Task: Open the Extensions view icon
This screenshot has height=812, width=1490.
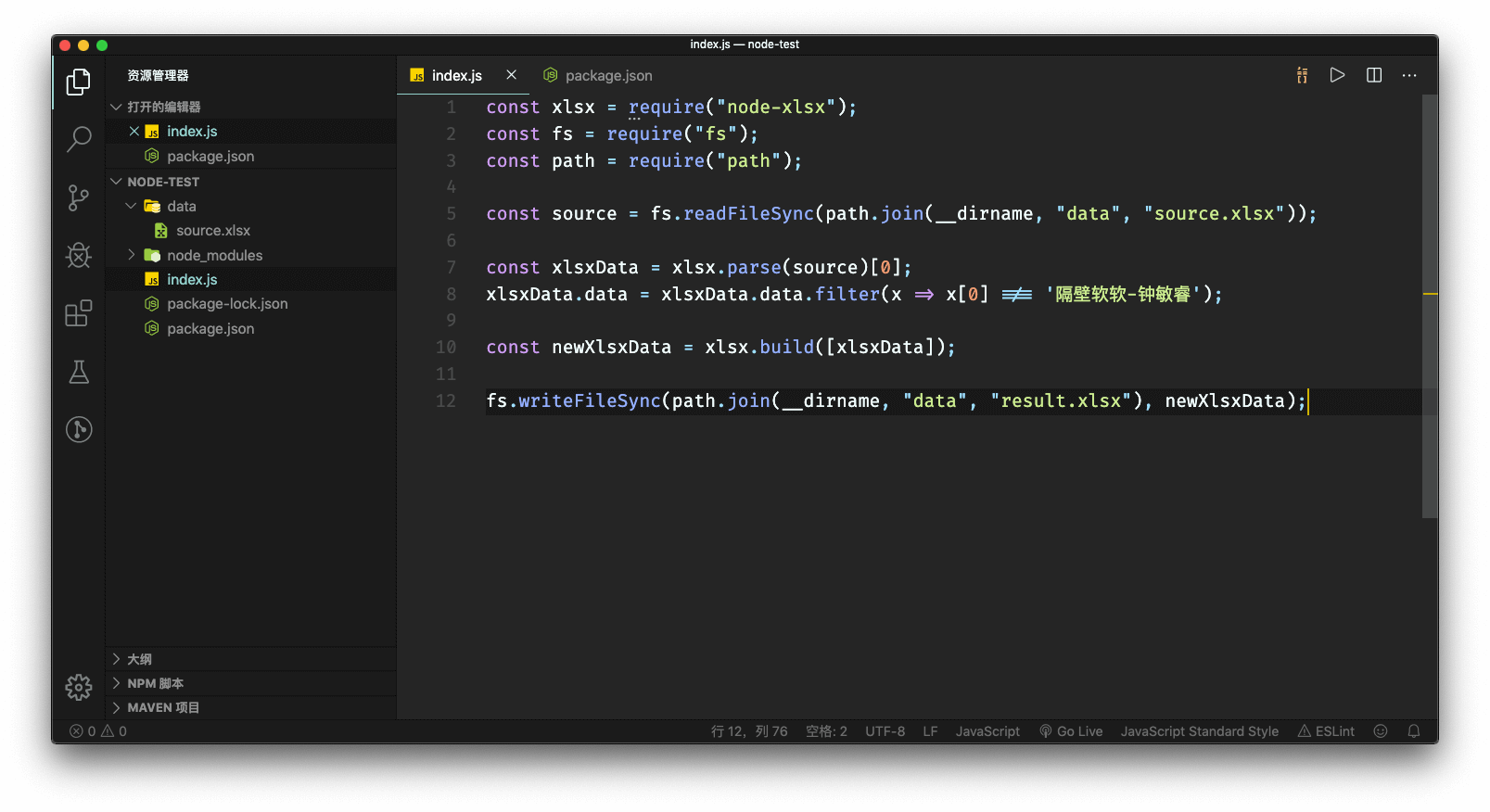Action: coord(79,313)
